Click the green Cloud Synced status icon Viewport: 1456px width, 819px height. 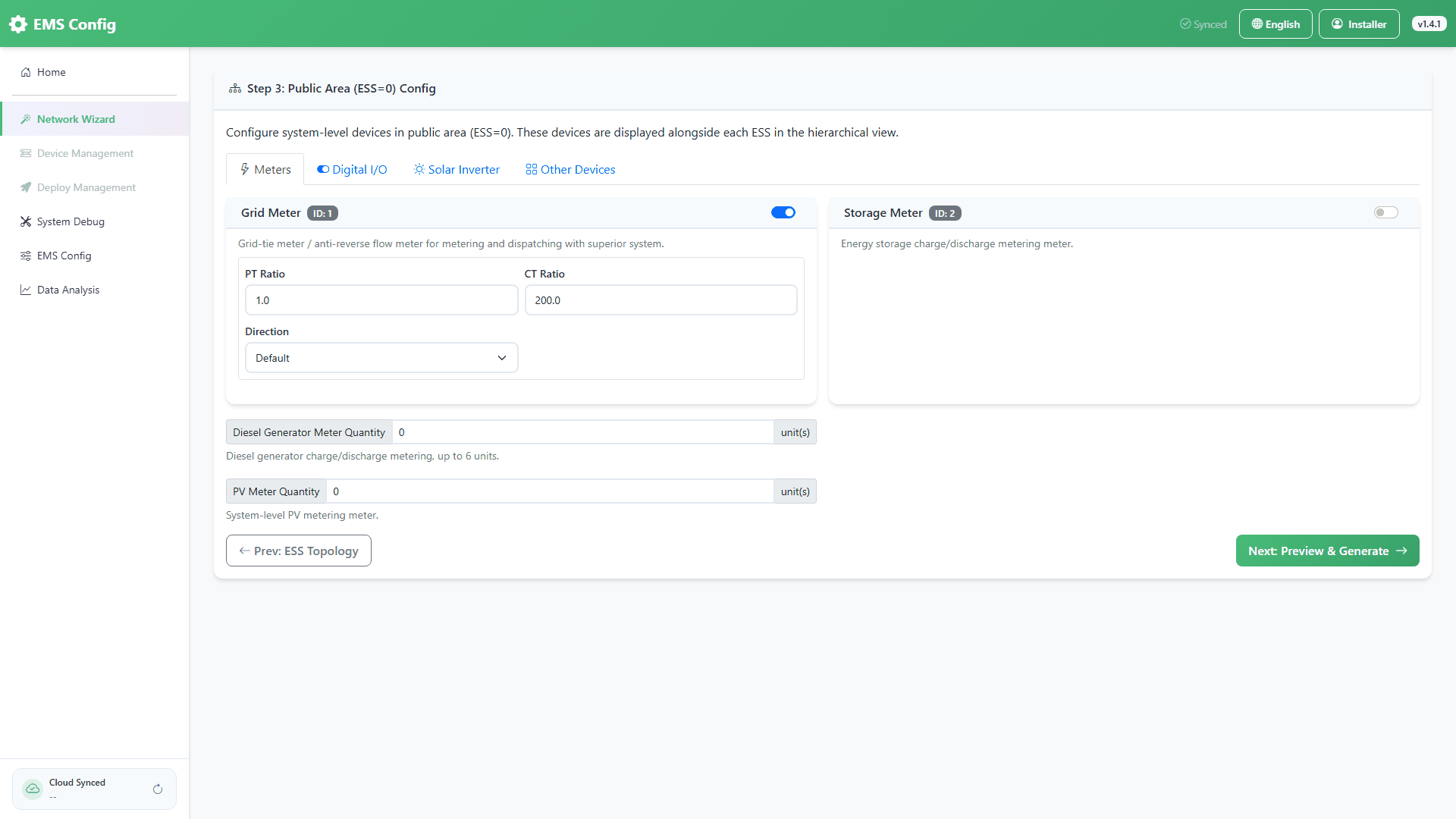click(x=33, y=789)
